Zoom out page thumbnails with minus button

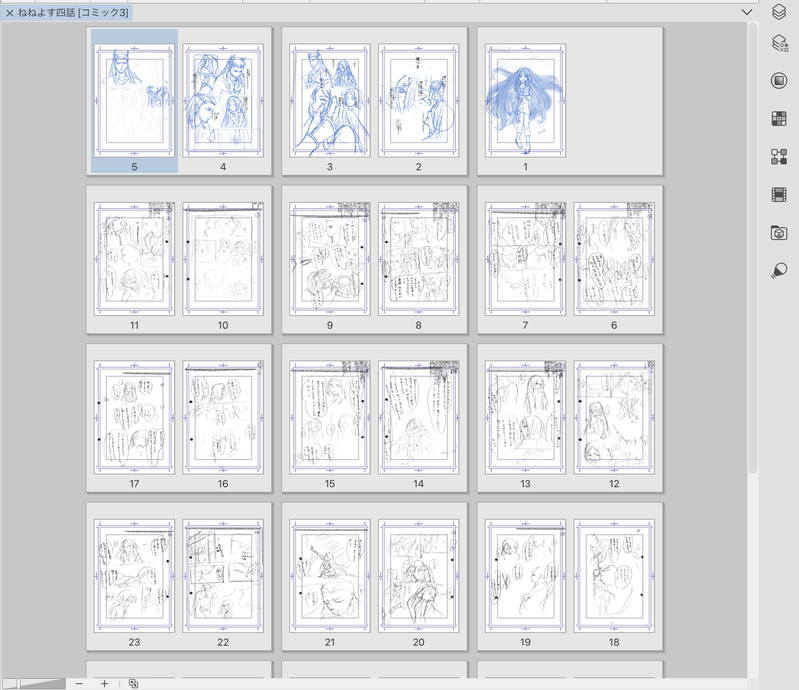point(79,683)
